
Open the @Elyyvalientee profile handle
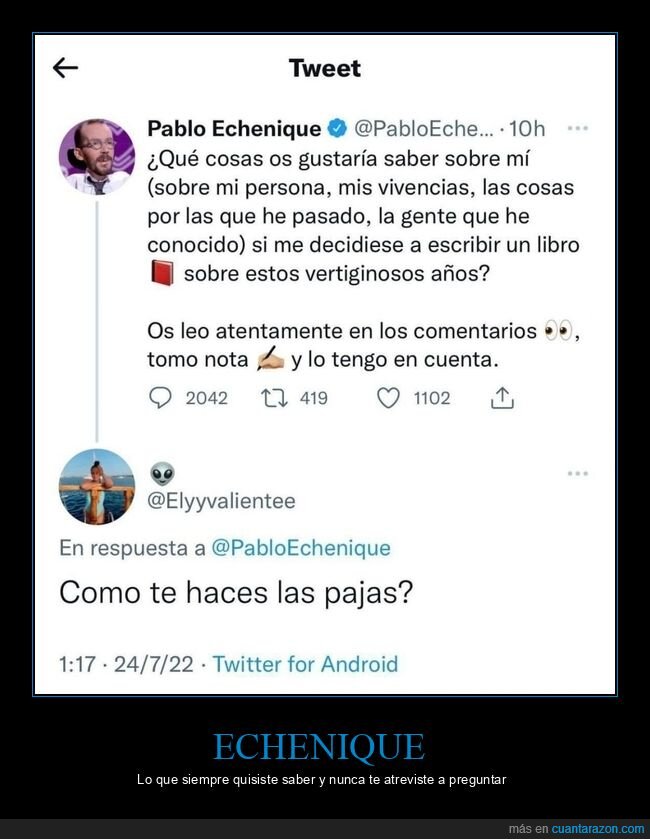221,501
